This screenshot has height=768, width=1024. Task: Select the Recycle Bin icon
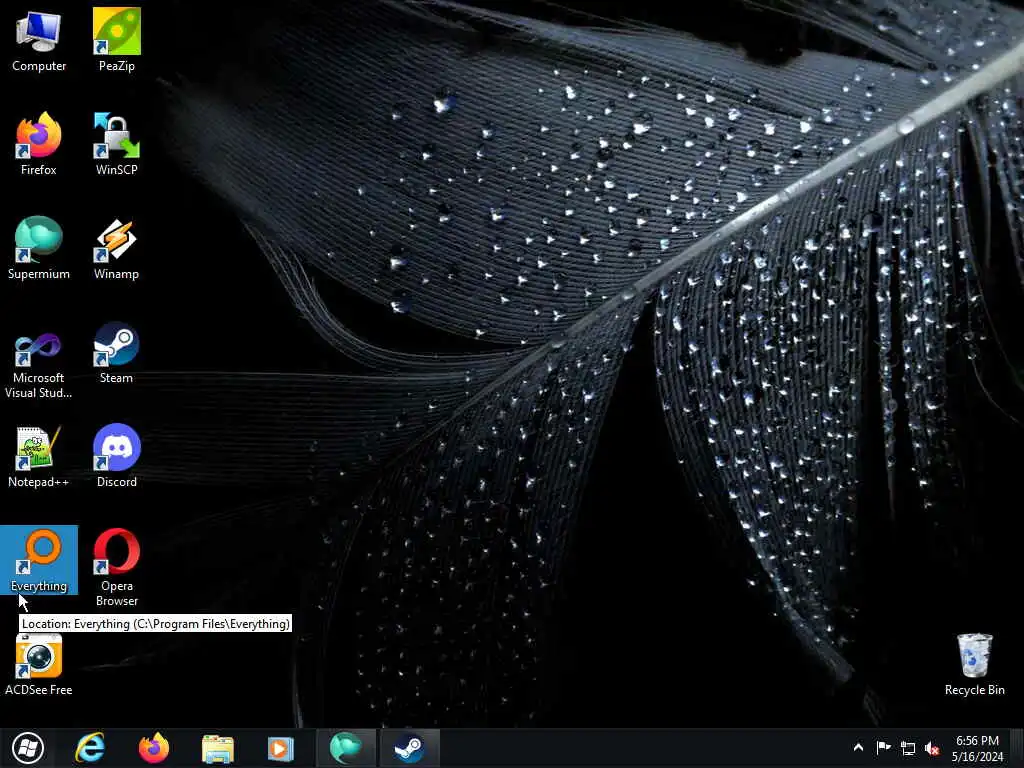pos(974,664)
